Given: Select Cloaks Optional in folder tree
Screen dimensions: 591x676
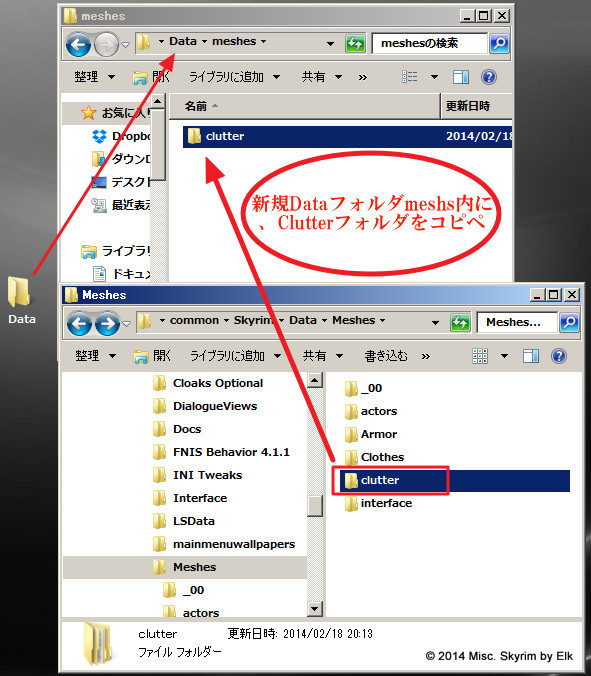Looking at the screenshot, I should (x=208, y=383).
